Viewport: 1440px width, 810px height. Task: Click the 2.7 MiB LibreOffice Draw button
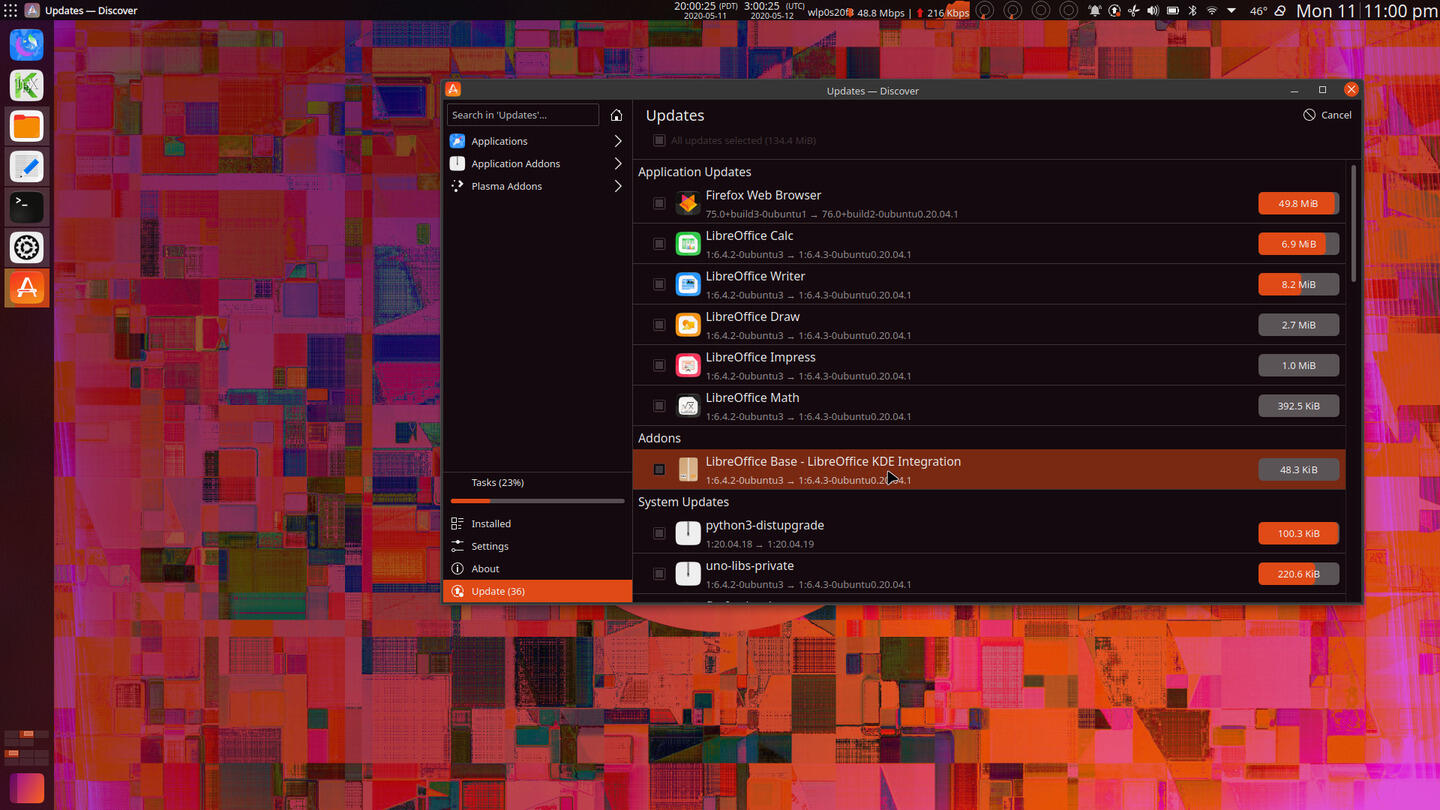pyautogui.click(x=1298, y=325)
